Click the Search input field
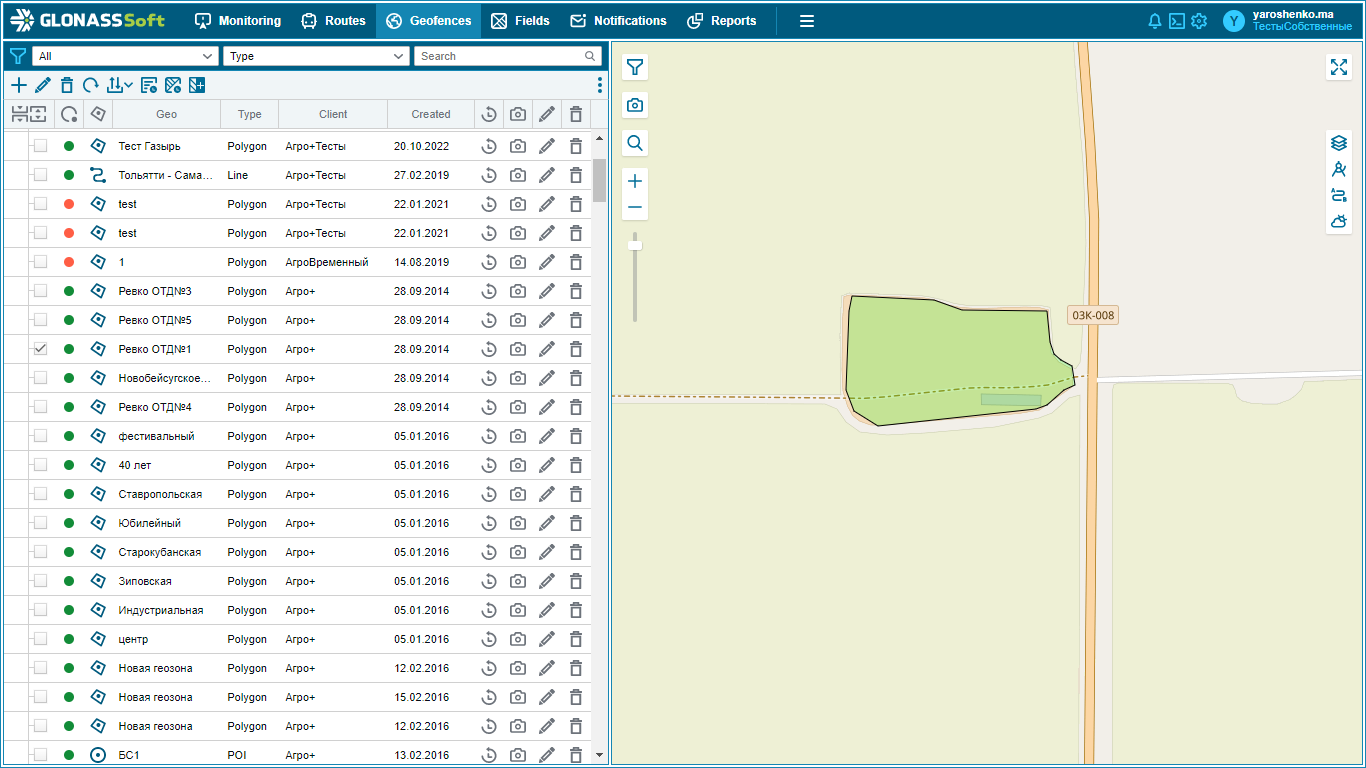This screenshot has width=1366, height=768. (507, 56)
